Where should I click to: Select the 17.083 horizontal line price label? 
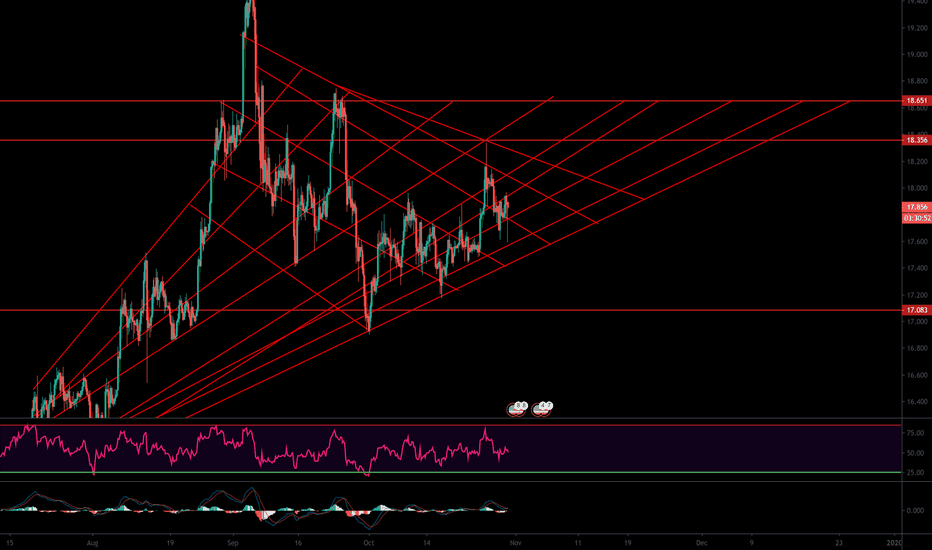916,310
